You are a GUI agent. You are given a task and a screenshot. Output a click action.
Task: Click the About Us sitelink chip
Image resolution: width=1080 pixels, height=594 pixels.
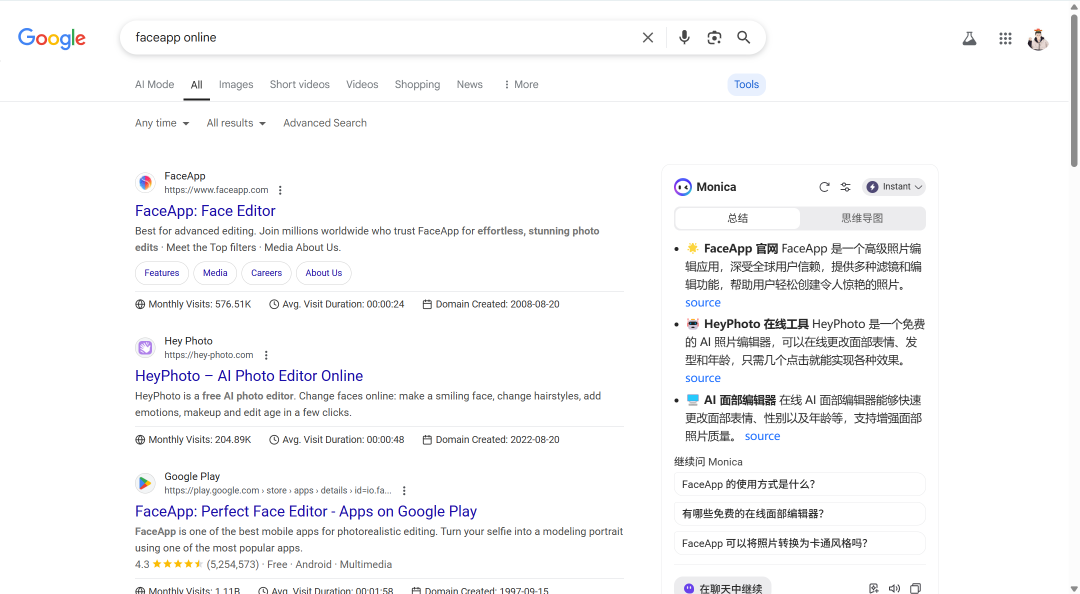[x=324, y=273]
